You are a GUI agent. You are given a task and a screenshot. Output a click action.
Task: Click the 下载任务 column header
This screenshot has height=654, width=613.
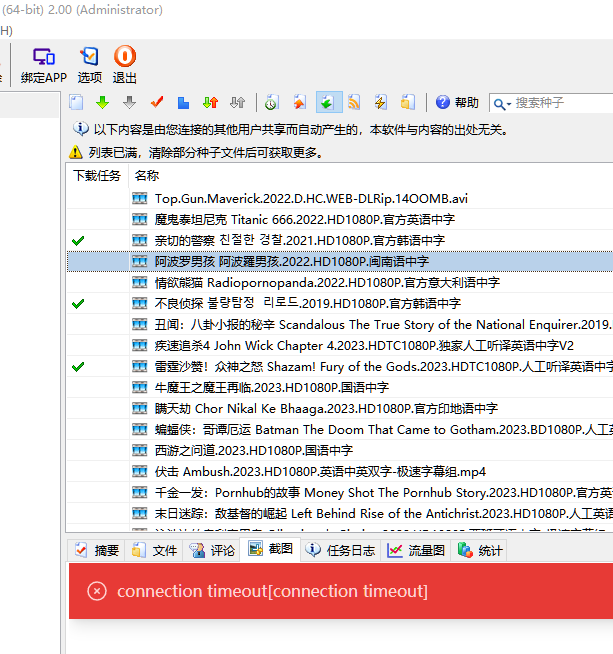(97, 175)
